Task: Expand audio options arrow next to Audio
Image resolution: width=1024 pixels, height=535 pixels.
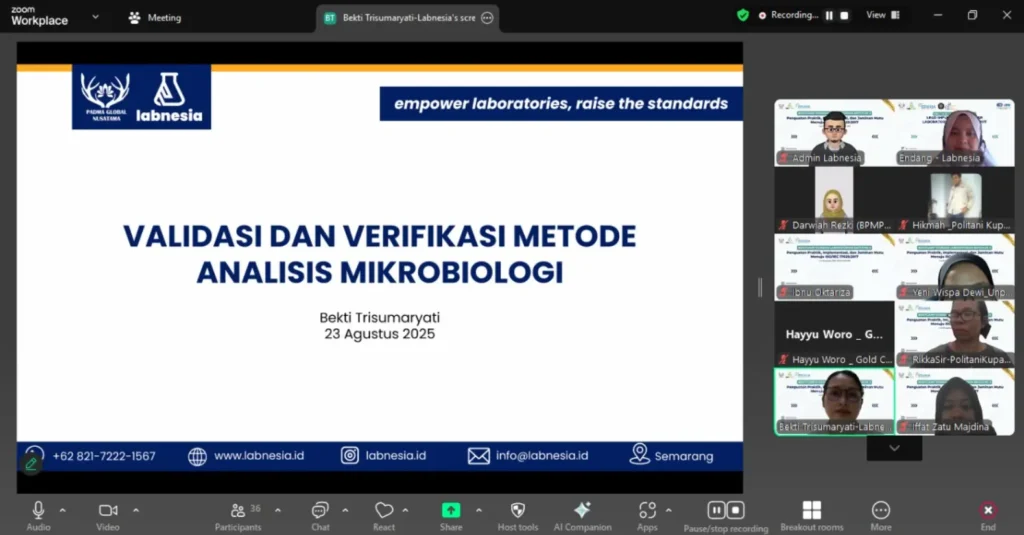Action: pos(63,510)
